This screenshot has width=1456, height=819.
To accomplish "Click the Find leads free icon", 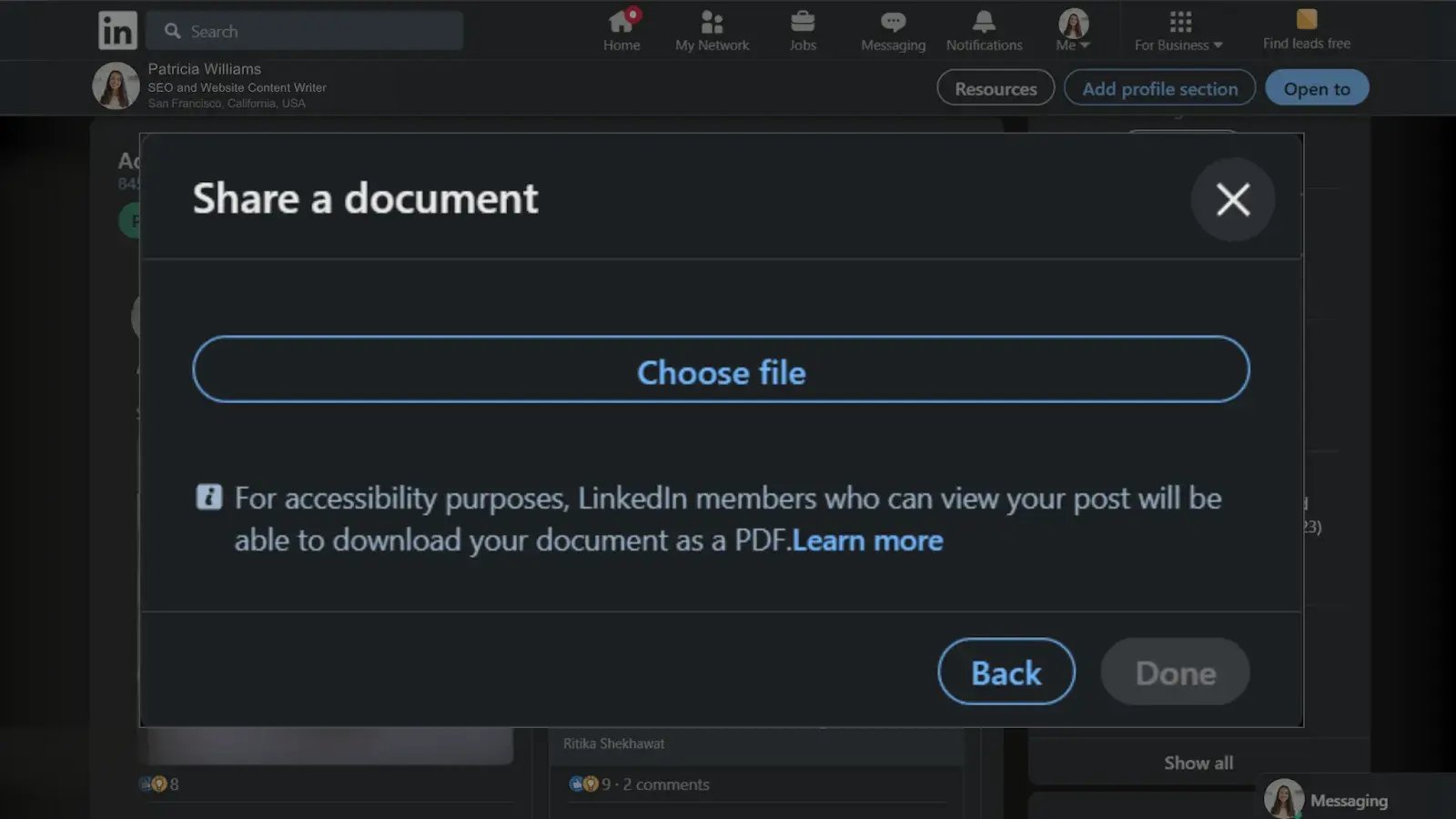I will [x=1306, y=20].
